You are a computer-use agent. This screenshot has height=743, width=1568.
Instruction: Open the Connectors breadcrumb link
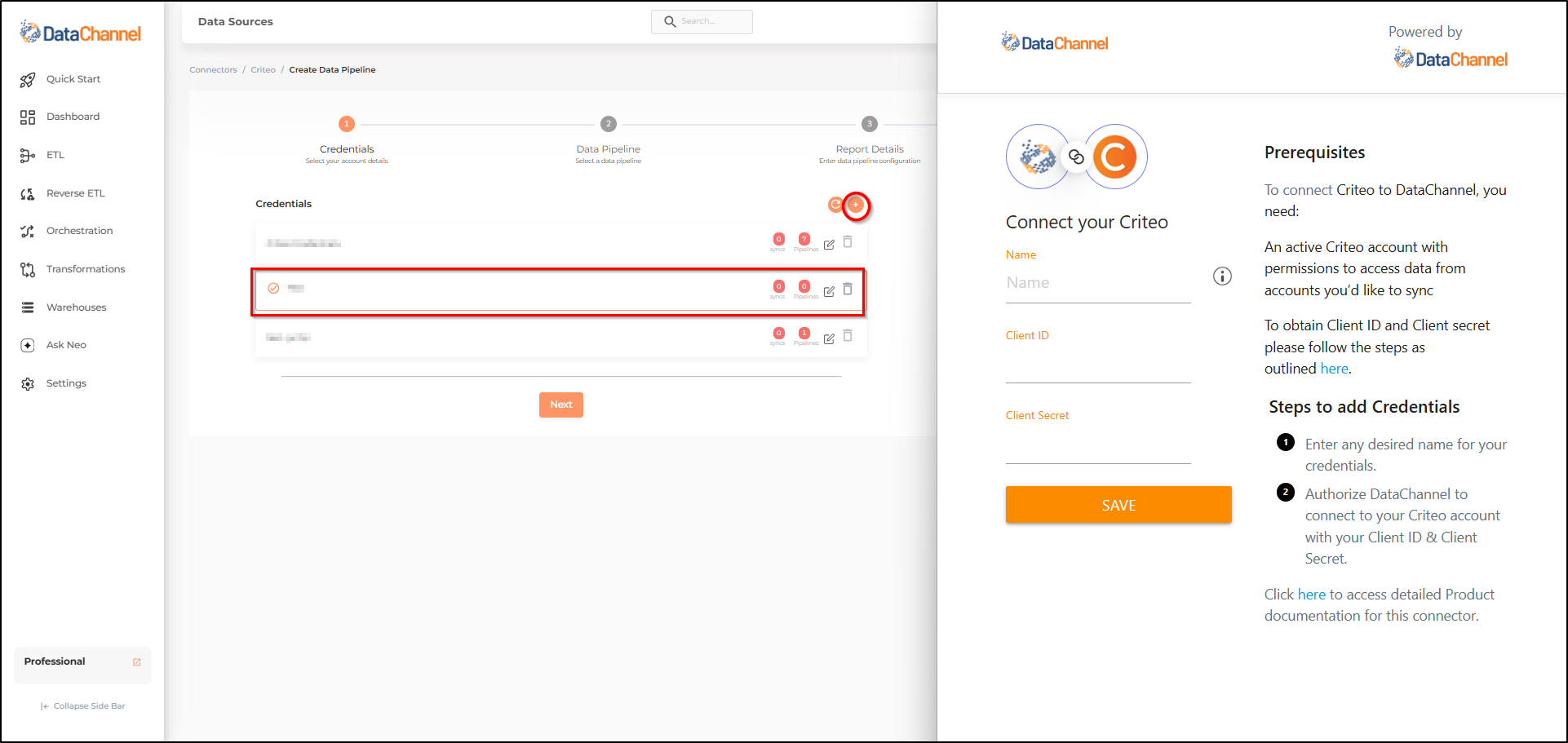(213, 70)
